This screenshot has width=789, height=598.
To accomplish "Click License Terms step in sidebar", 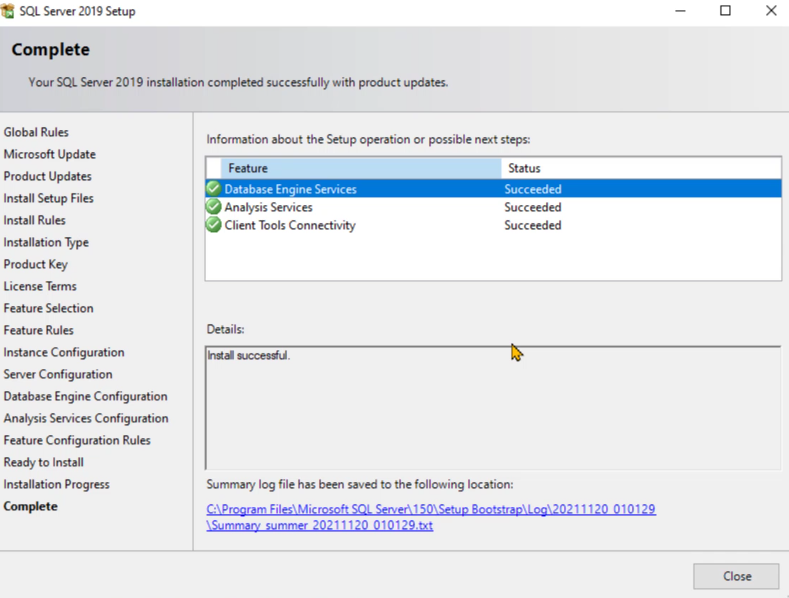I will click(40, 286).
